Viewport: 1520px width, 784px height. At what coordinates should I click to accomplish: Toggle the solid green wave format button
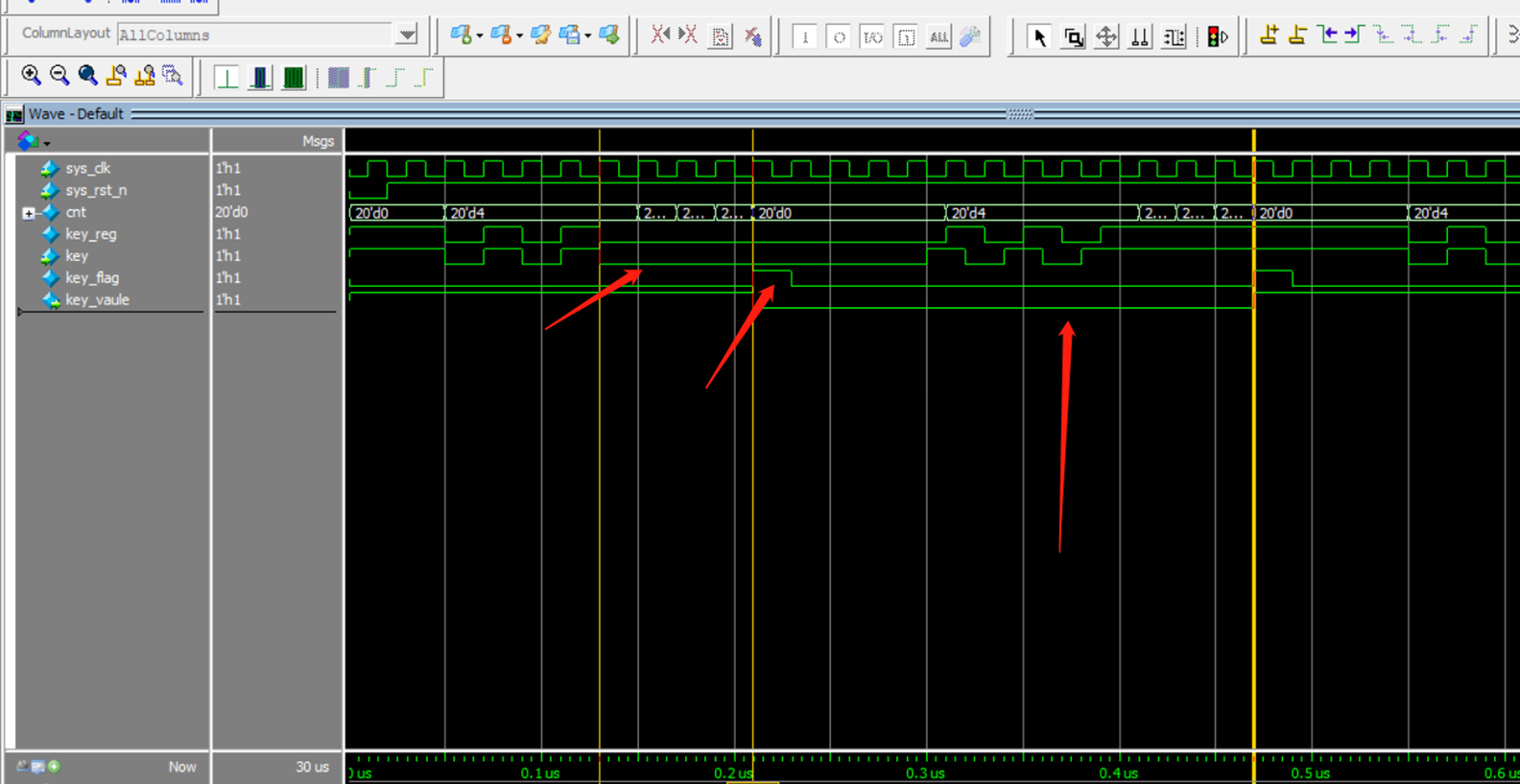point(294,77)
